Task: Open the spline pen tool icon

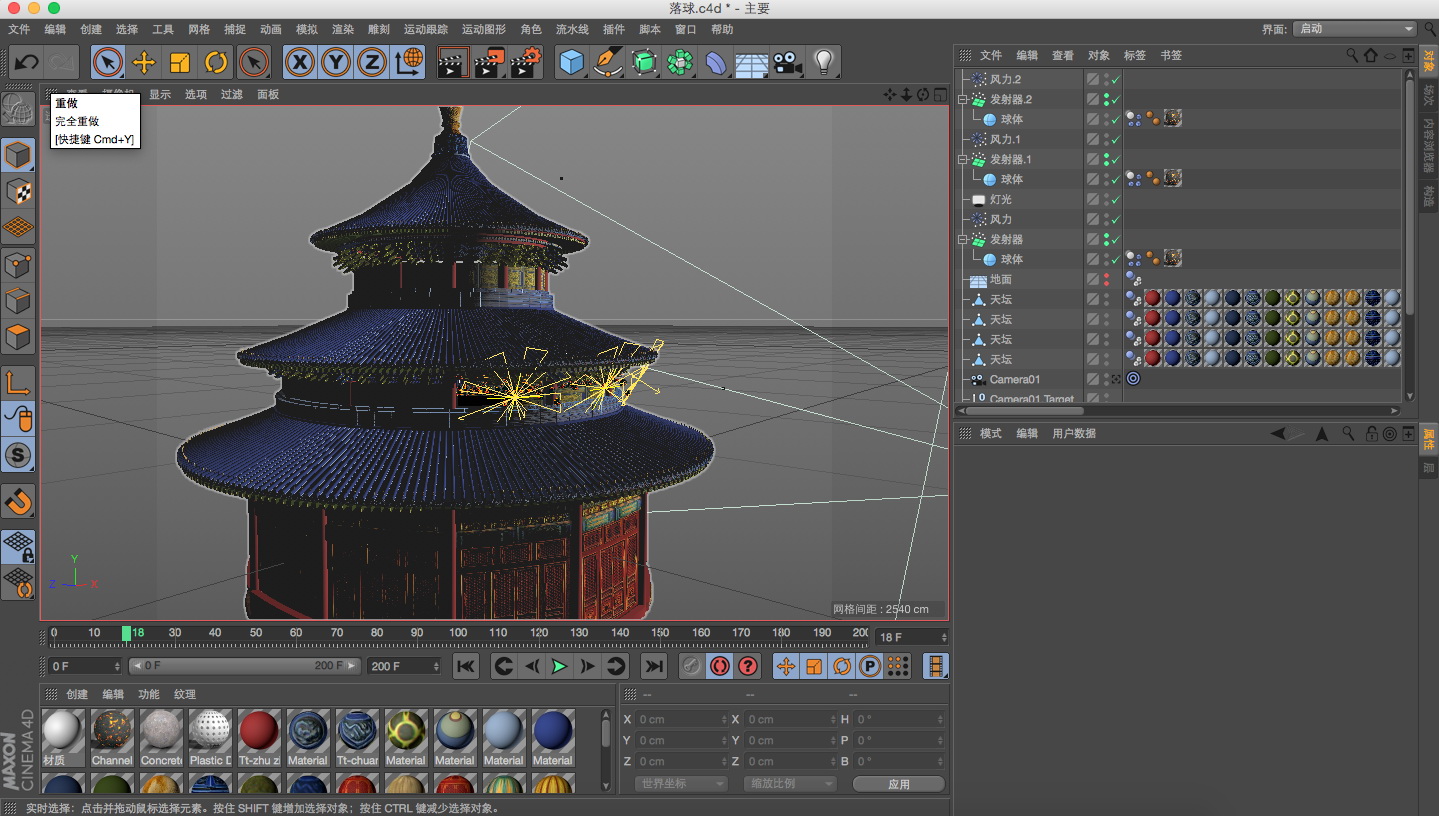Action: [x=607, y=63]
